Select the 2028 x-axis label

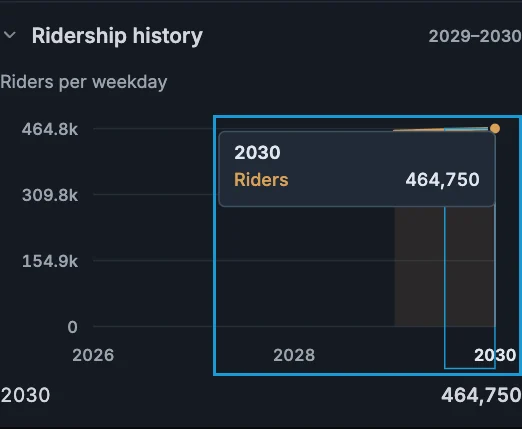(x=294, y=355)
